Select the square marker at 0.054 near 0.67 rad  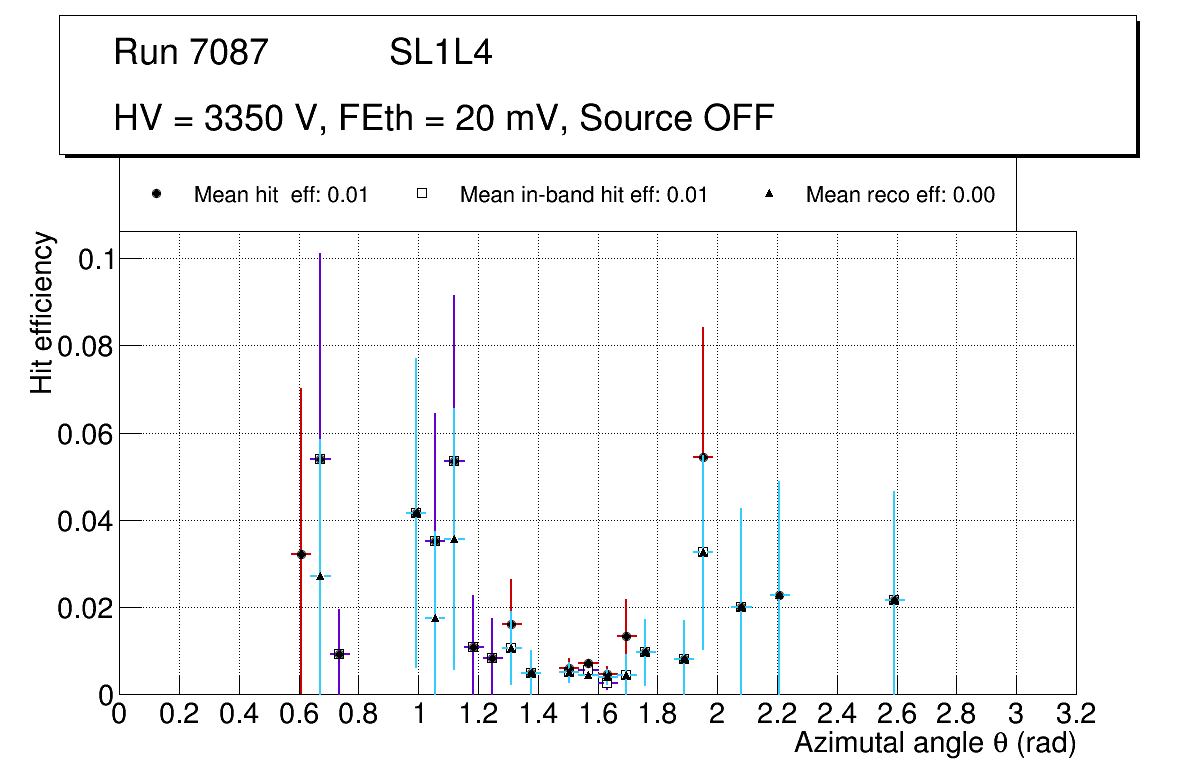coord(320,459)
